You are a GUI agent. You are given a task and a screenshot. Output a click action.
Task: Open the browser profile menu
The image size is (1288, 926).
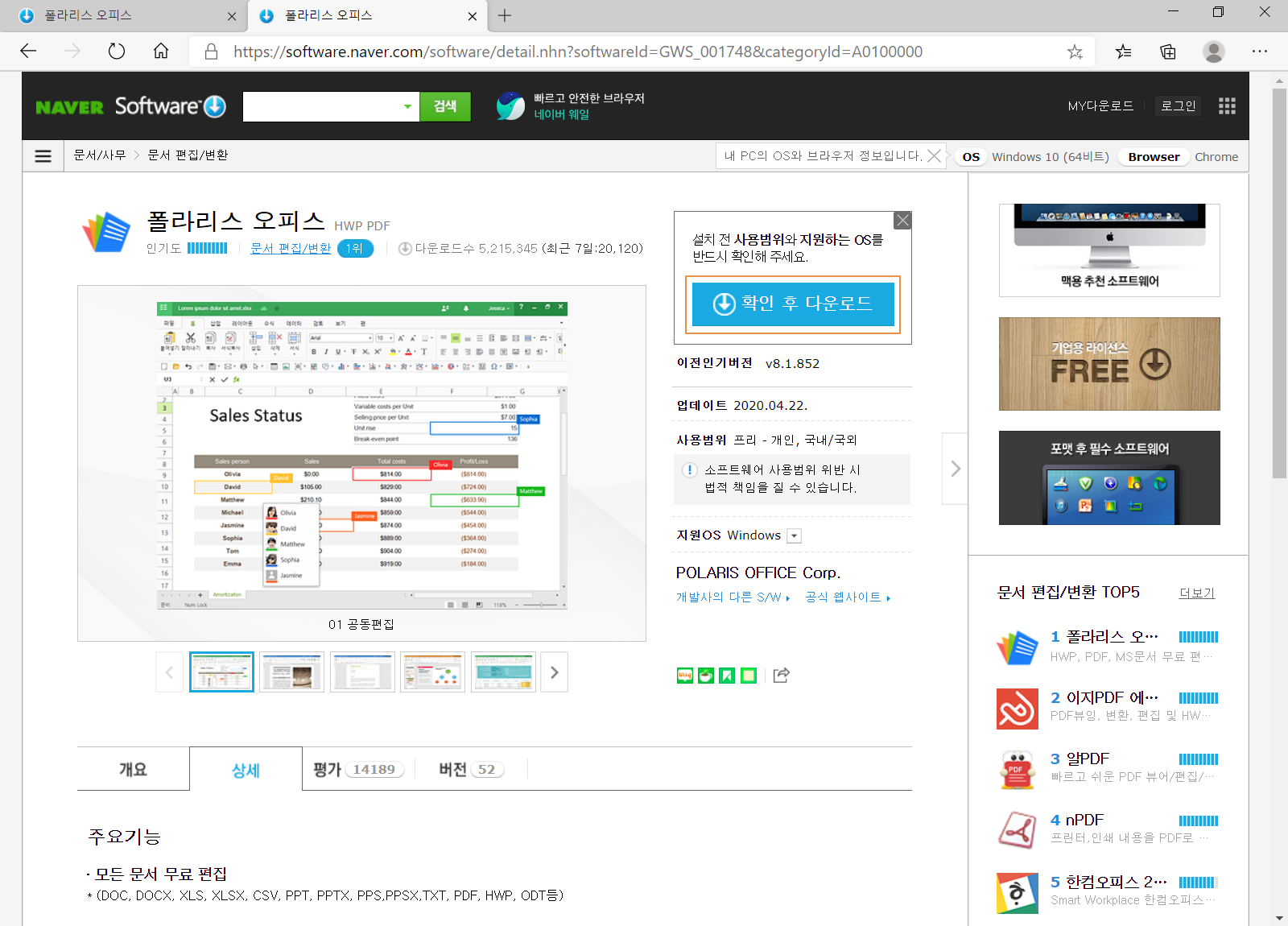coord(1214,52)
